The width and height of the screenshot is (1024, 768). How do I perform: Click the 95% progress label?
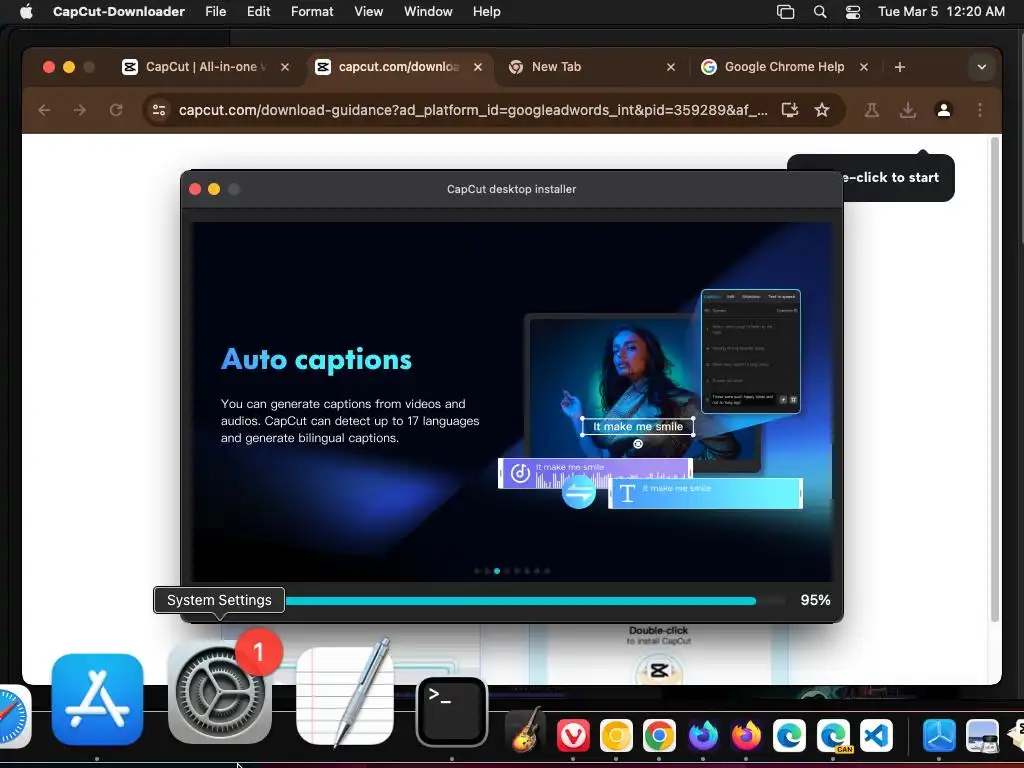click(815, 600)
